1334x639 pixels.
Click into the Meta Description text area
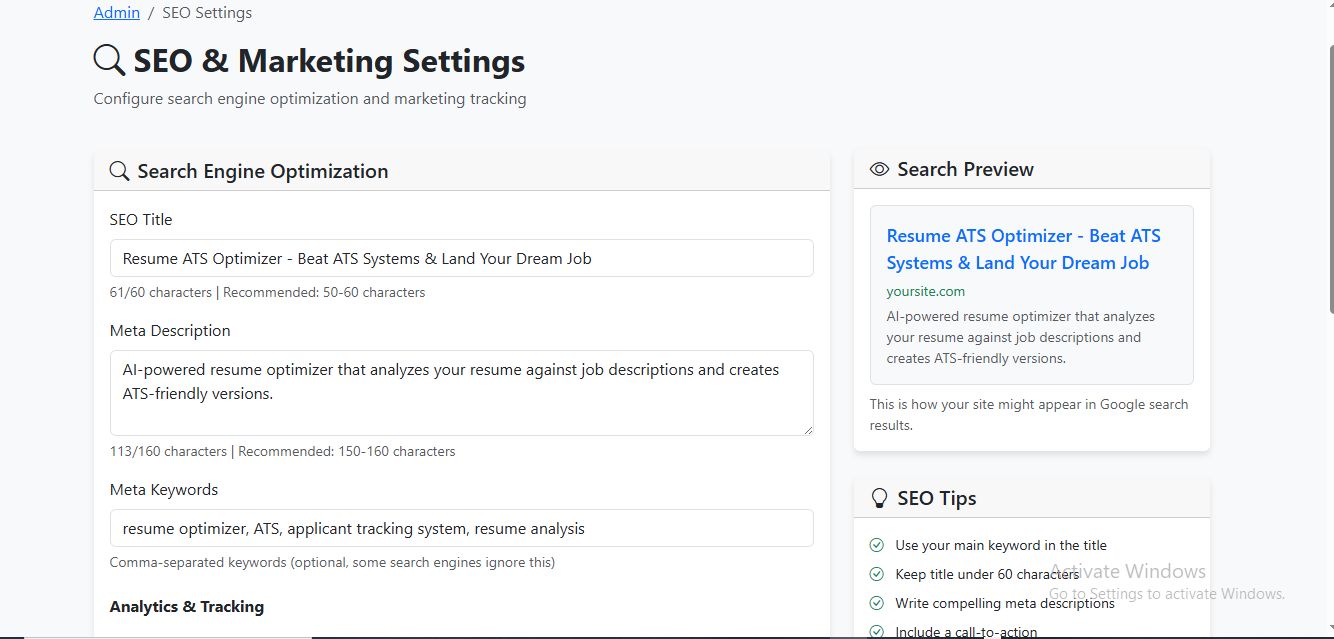461,392
